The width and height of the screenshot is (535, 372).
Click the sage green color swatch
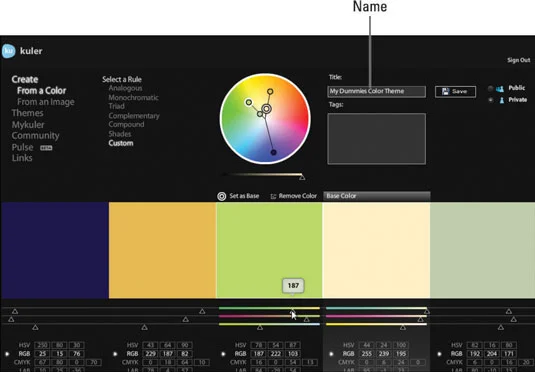pos(482,250)
